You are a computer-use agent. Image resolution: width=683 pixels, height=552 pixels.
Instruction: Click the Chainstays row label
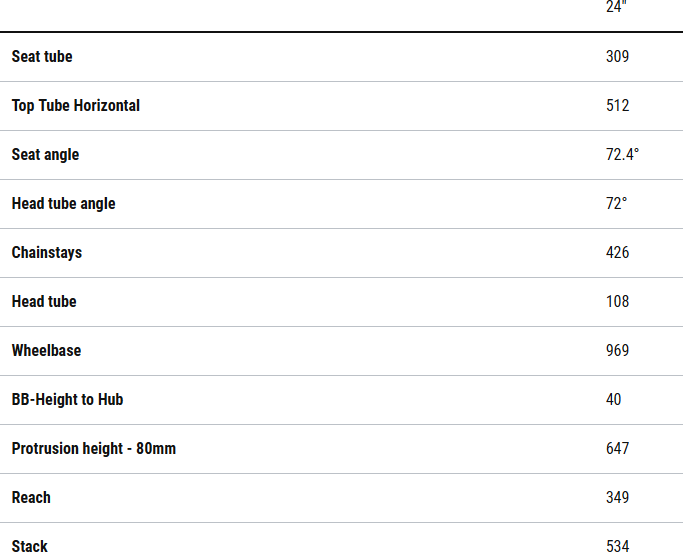click(x=47, y=253)
